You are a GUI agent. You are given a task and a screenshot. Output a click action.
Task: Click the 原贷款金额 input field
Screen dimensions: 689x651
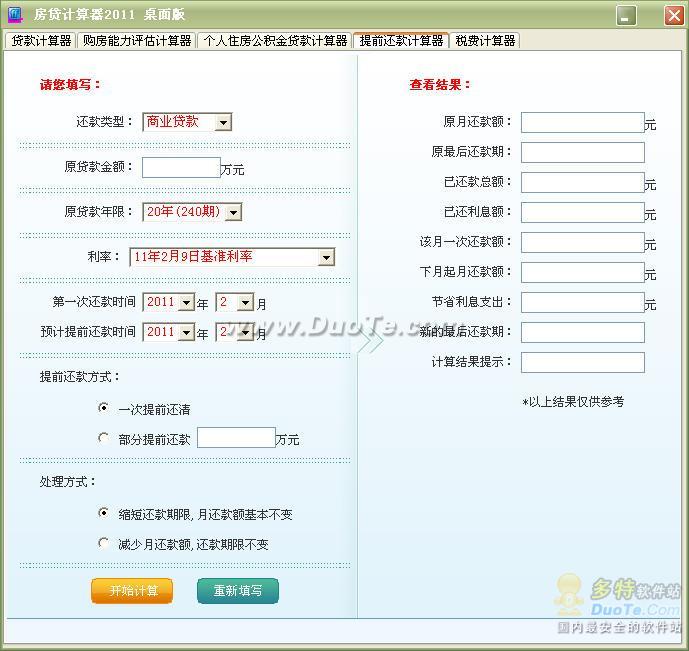pyautogui.click(x=180, y=168)
